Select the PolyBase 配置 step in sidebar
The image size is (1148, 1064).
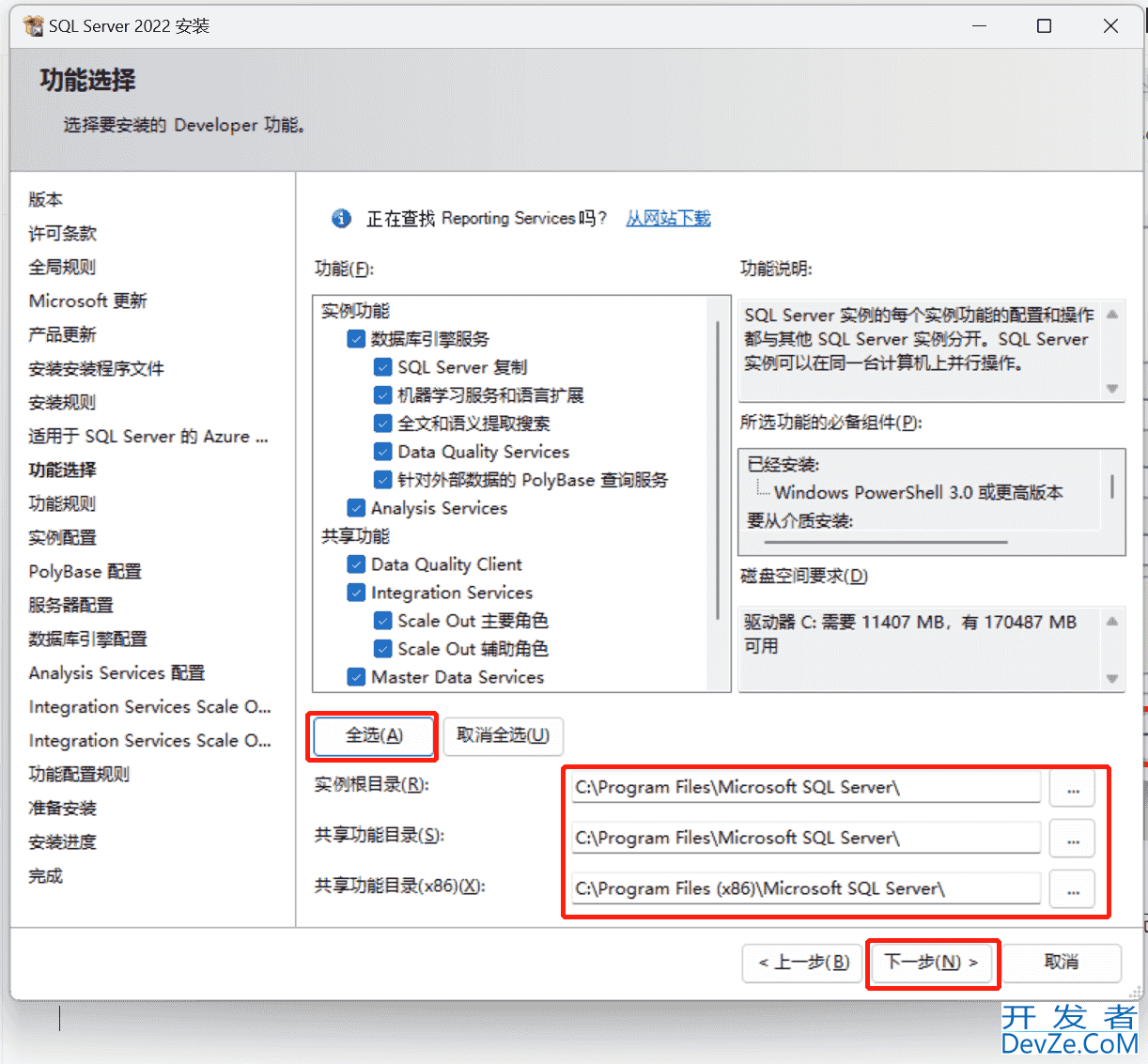(x=85, y=571)
